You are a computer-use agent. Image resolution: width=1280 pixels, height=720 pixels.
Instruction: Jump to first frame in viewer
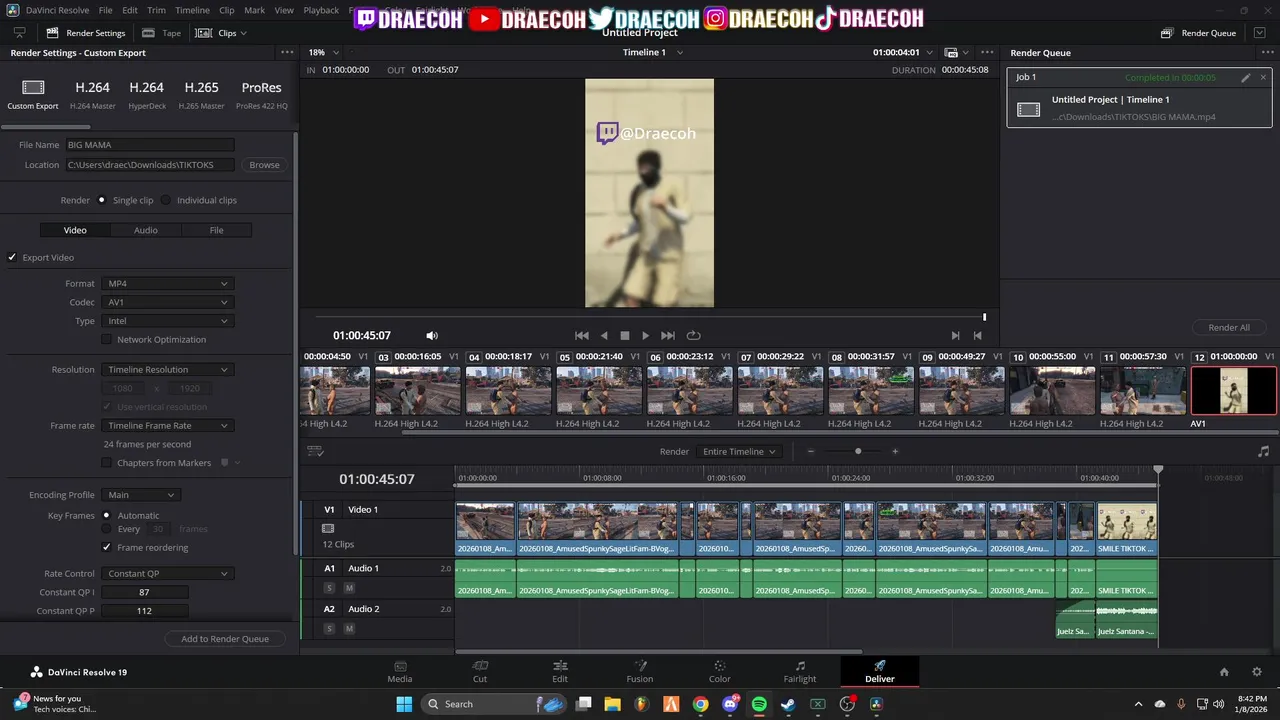coord(582,336)
